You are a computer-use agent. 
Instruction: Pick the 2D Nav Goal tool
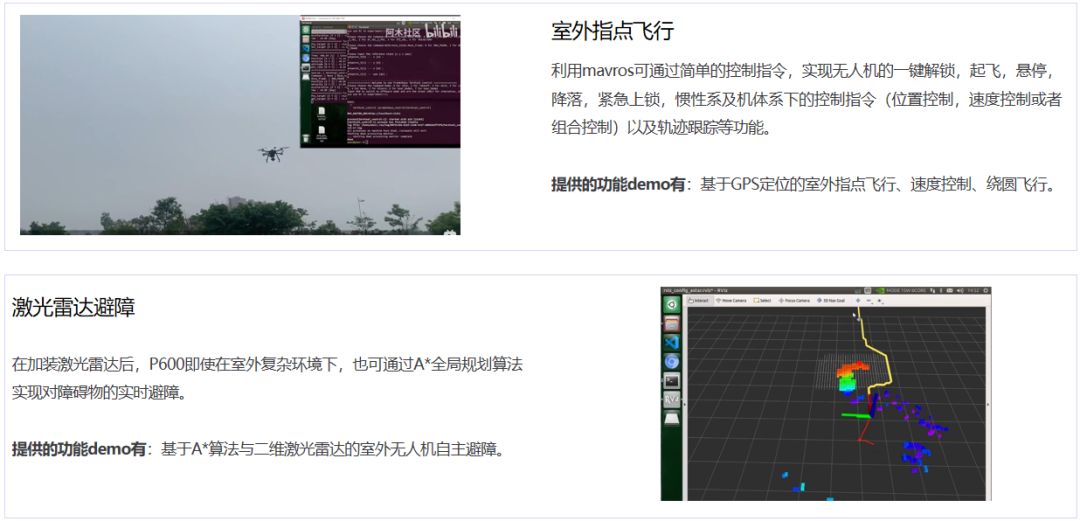(835, 300)
